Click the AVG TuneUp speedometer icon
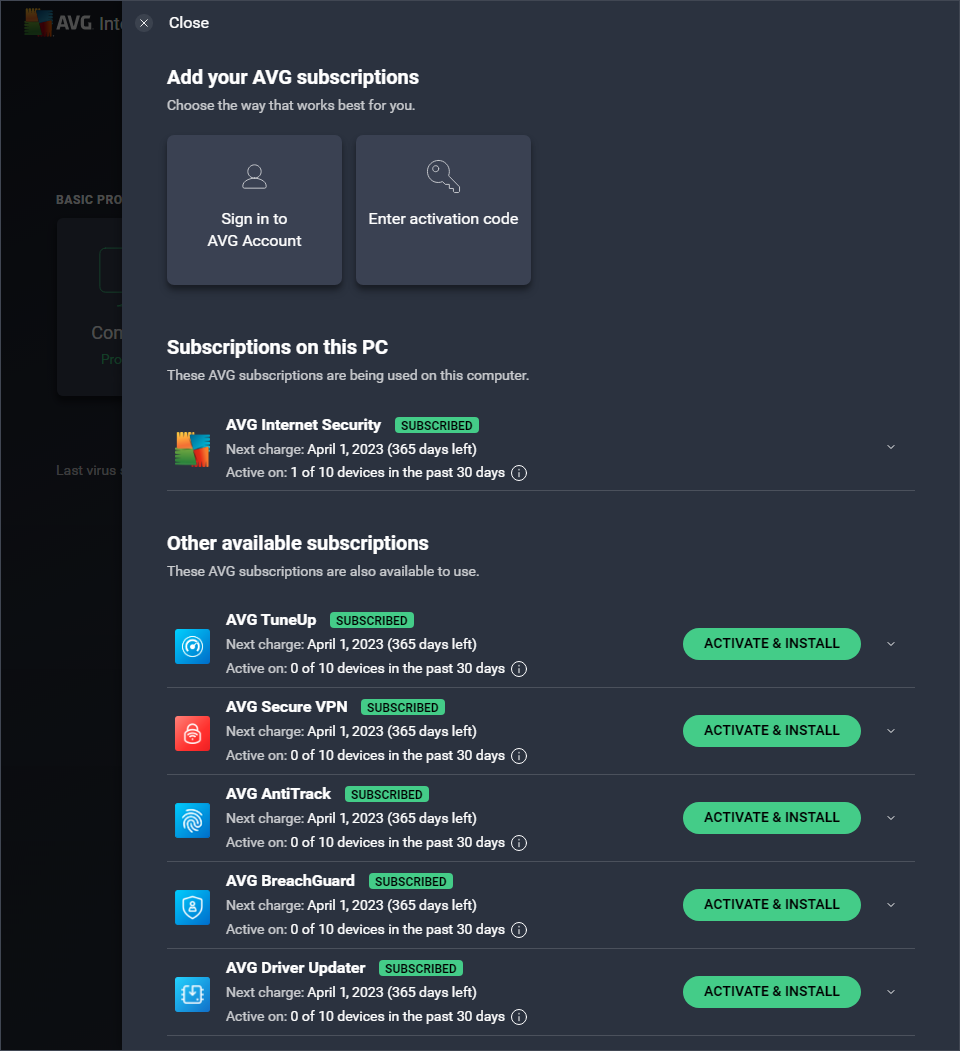The image size is (960, 1051). [x=192, y=647]
